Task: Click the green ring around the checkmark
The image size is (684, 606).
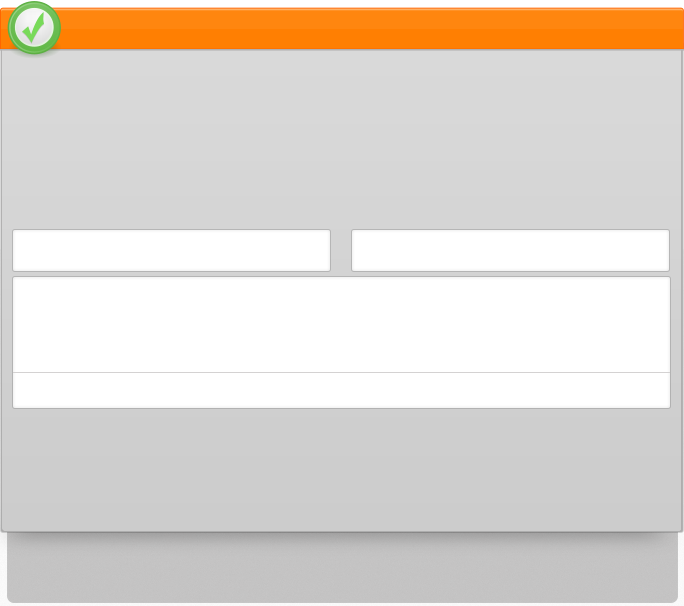Action: click(12, 27)
